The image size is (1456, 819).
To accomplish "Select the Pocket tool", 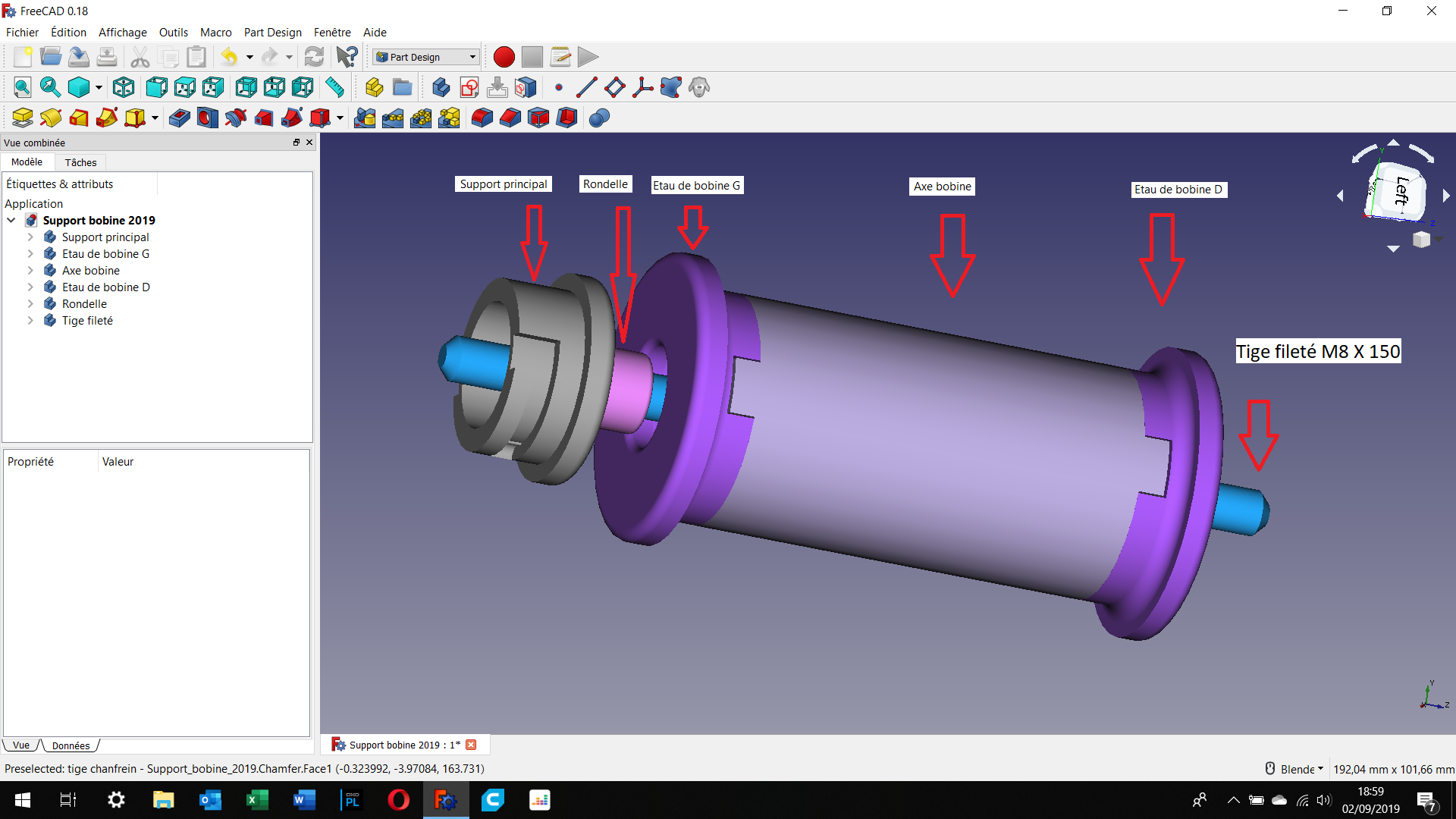I will click(x=179, y=118).
